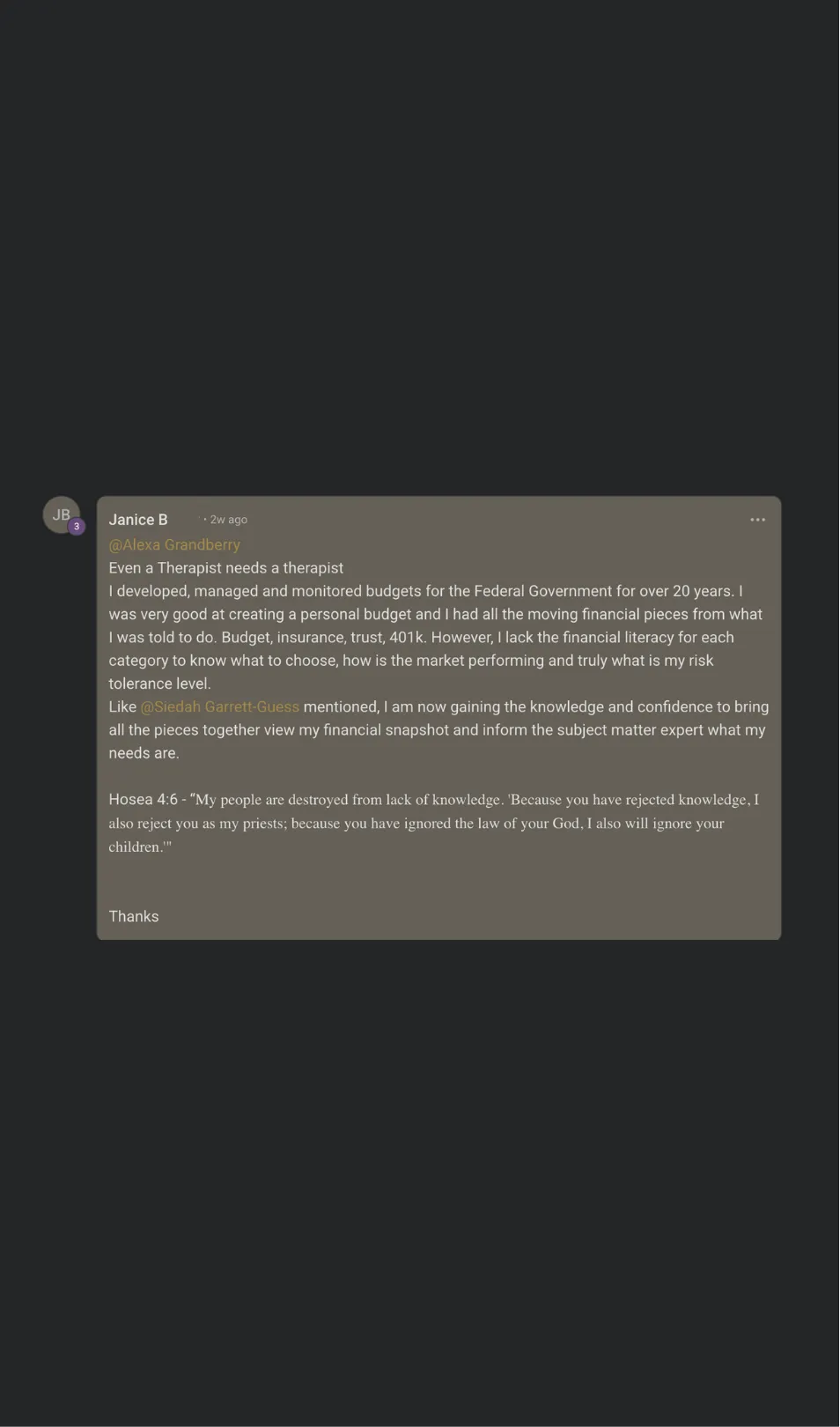Click the dark empty area above the comment

420,247
